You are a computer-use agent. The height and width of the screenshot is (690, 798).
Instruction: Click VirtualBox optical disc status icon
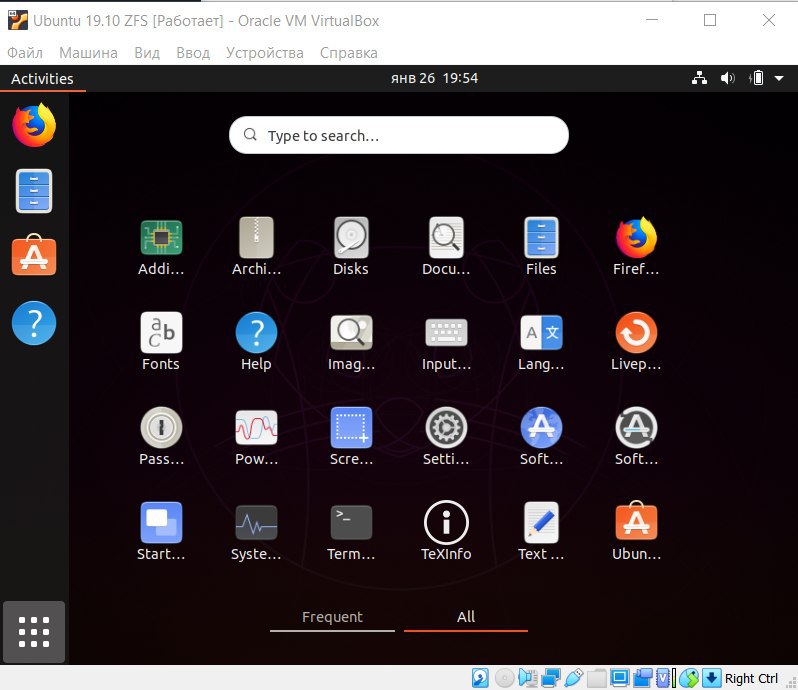tap(504, 678)
